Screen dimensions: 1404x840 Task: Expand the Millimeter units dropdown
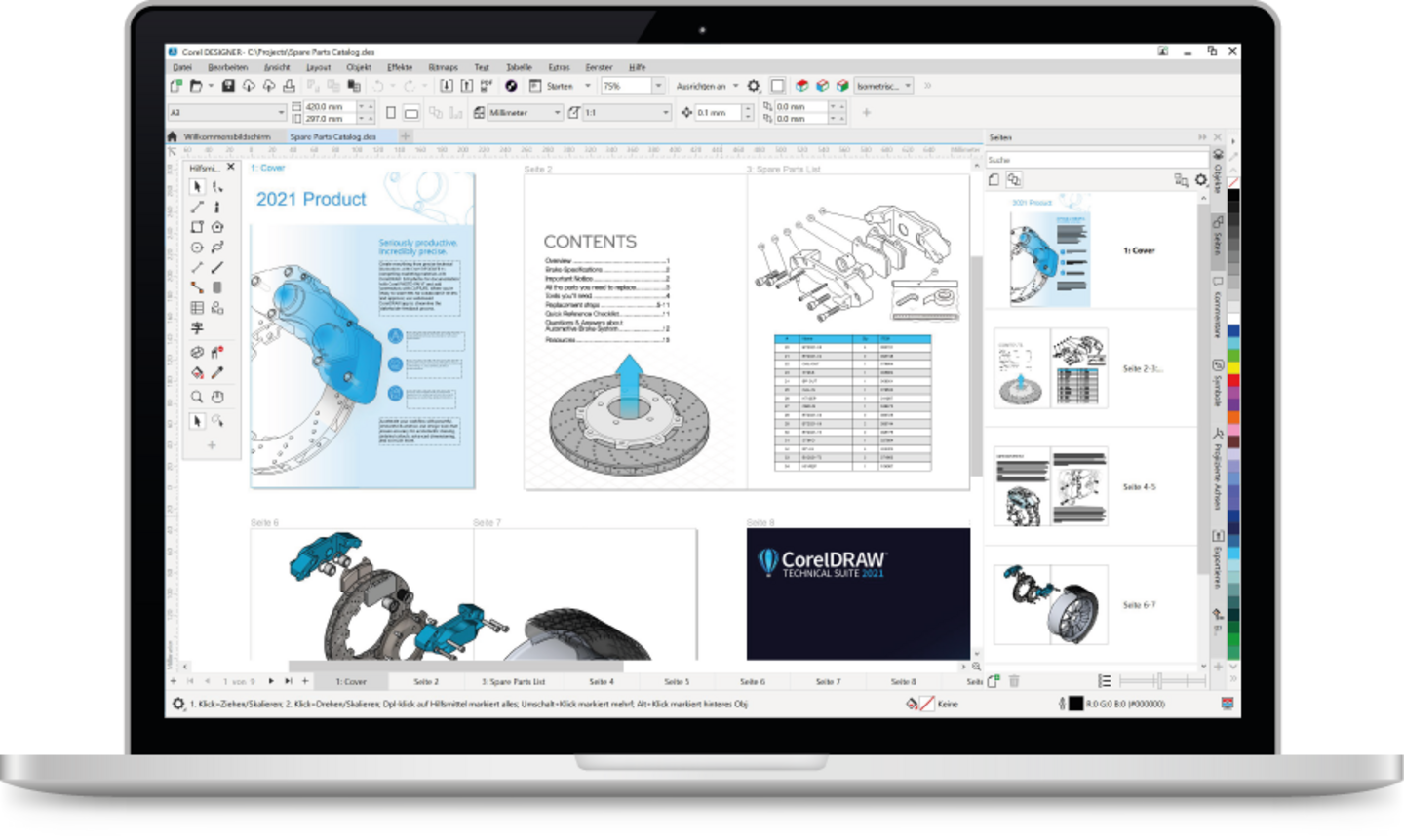point(557,113)
